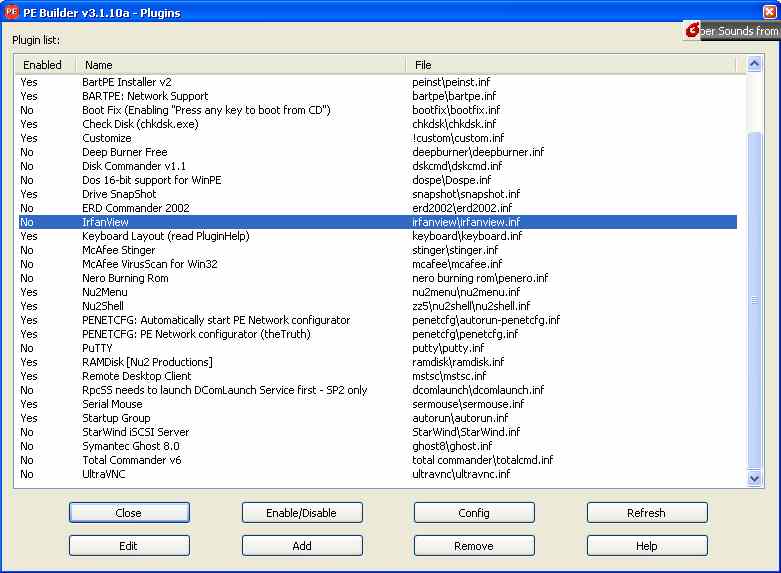Select the highlighted IrfanView row

click(378, 222)
